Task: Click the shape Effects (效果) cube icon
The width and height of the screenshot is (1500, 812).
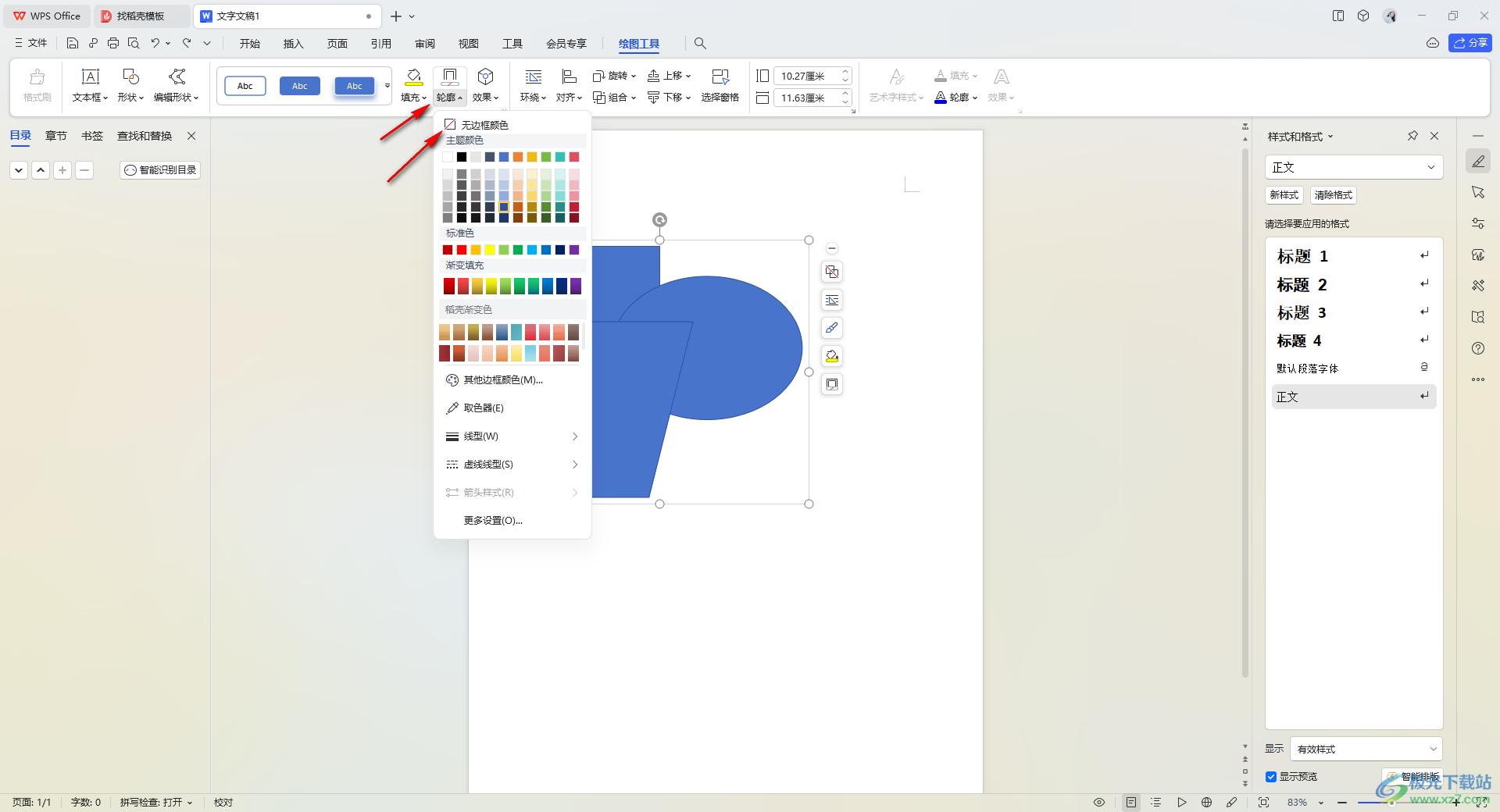Action: (x=485, y=77)
